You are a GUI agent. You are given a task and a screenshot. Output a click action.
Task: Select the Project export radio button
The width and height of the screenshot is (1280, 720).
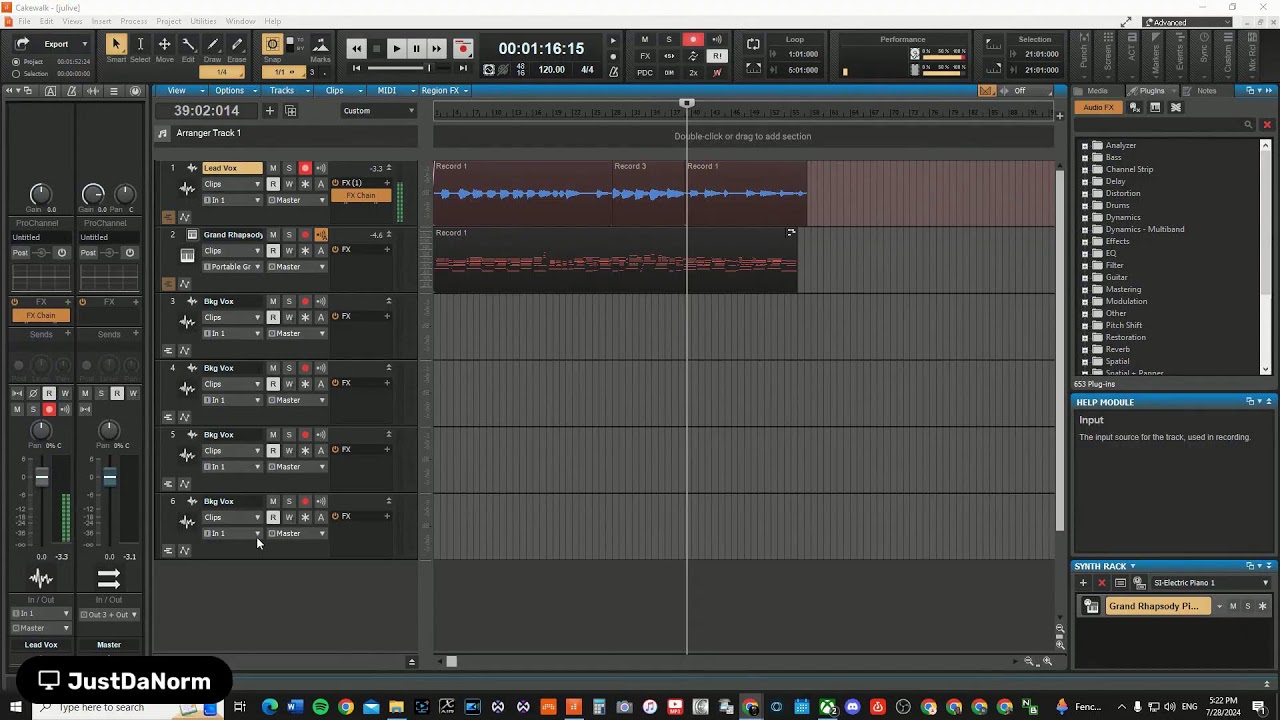click(x=15, y=62)
